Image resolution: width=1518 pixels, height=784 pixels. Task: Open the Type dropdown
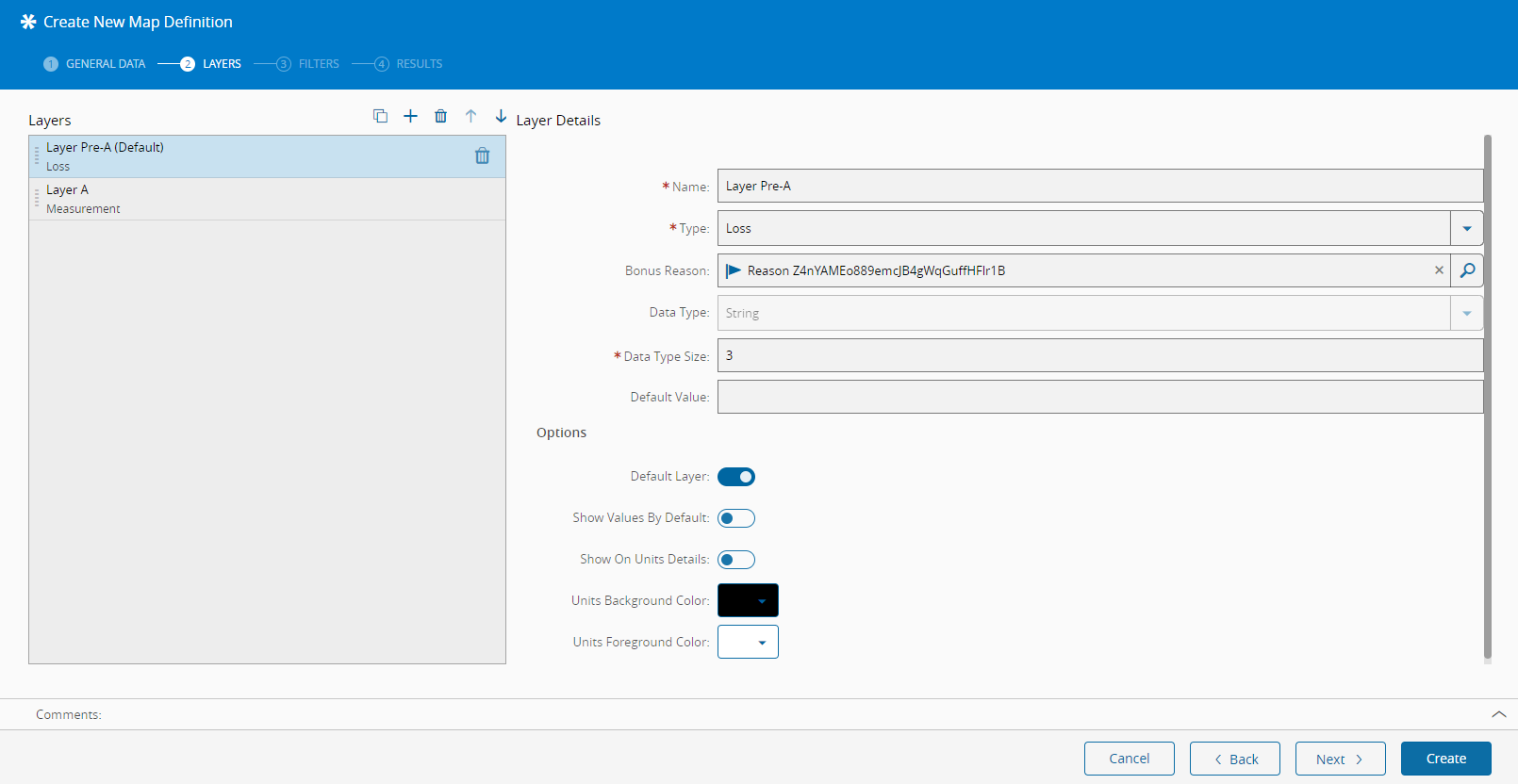1466,228
